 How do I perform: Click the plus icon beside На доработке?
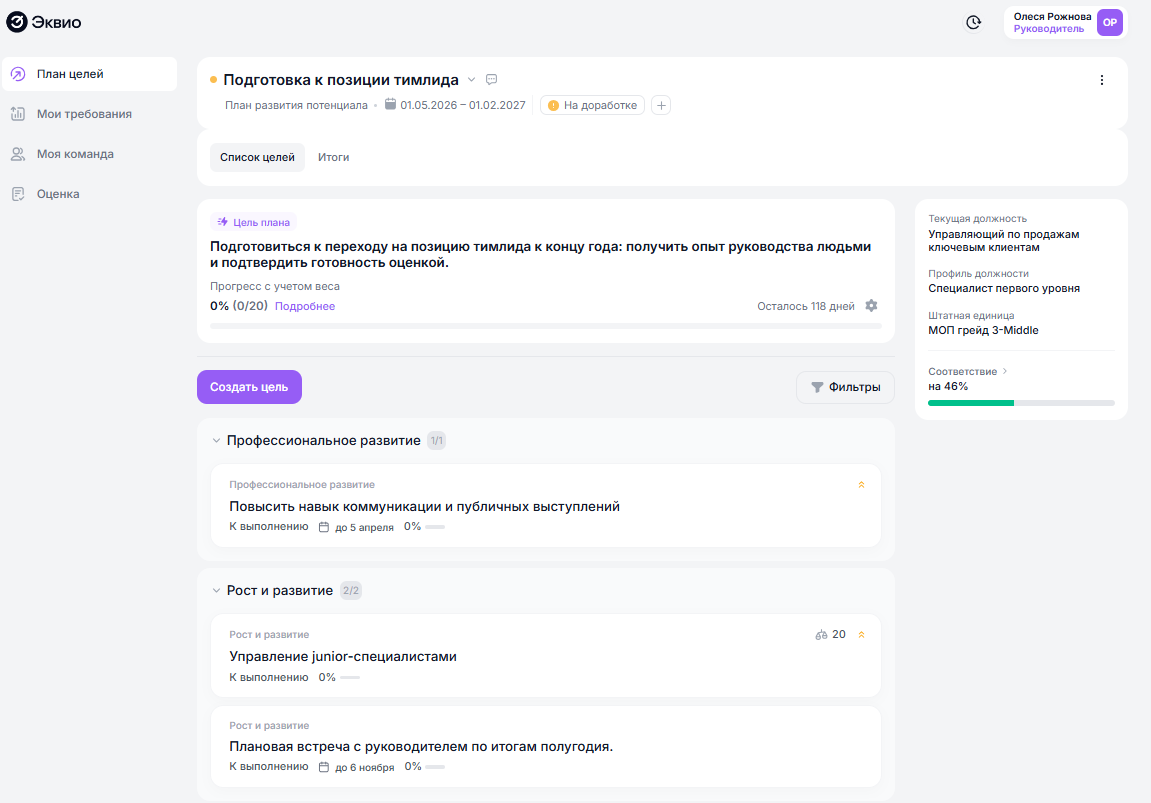click(x=661, y=105)
